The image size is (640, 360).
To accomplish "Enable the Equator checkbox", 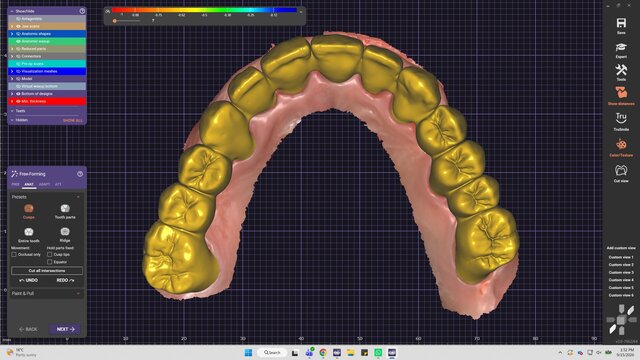I will (x=49, y=262).
